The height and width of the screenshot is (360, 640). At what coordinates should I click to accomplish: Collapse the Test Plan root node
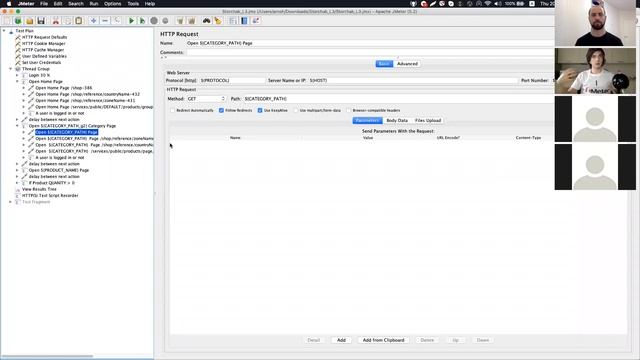4,31
